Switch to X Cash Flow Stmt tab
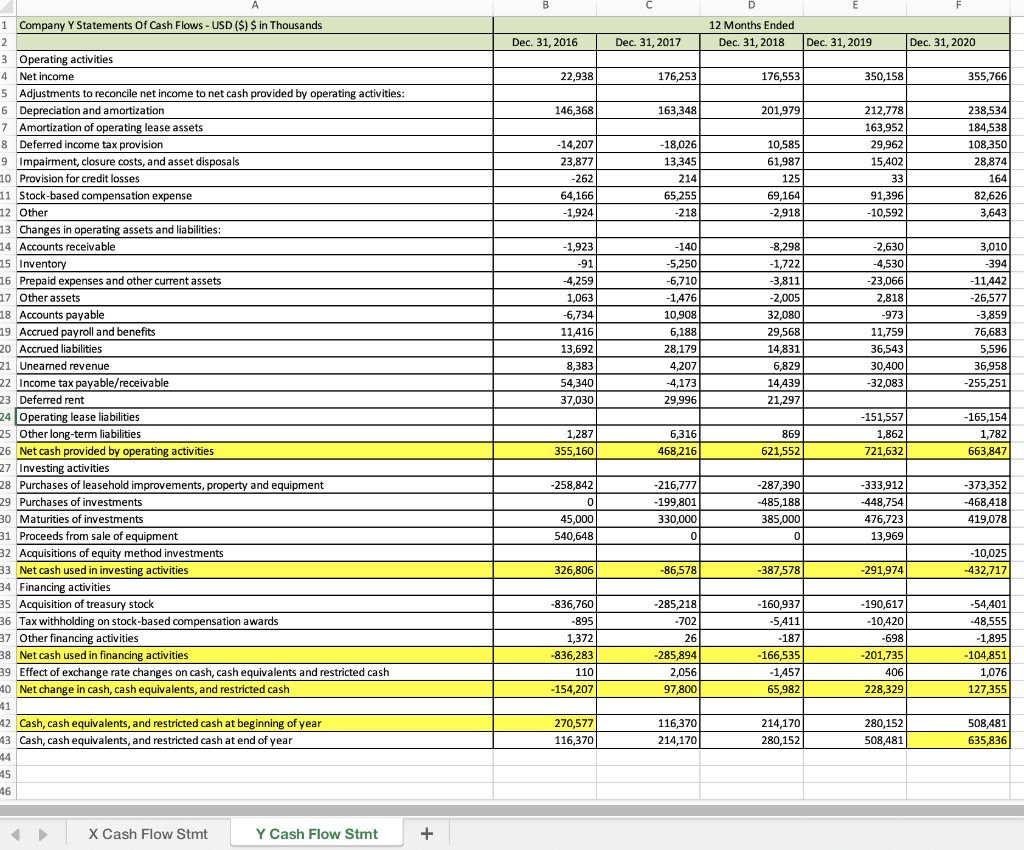1024x850 pixels. click(148, 834)
